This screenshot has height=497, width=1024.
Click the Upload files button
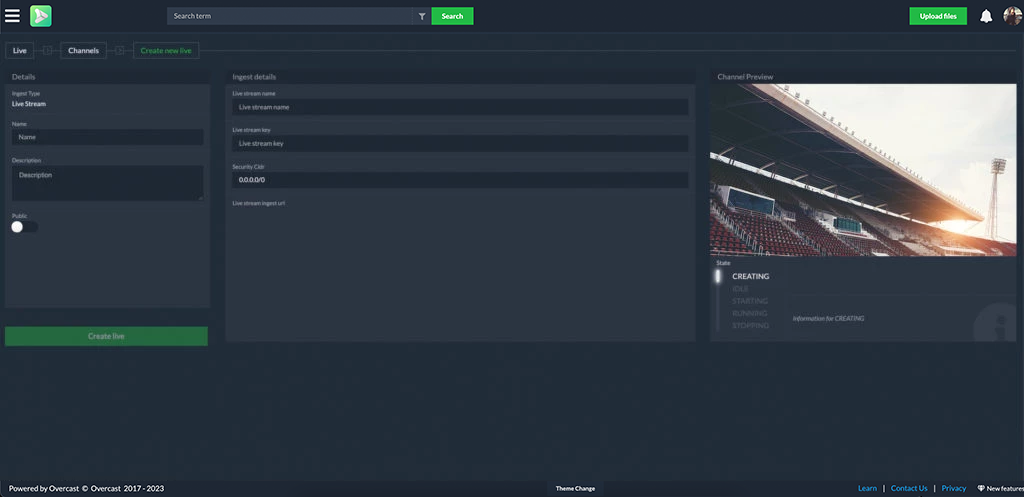pos(938,16)
